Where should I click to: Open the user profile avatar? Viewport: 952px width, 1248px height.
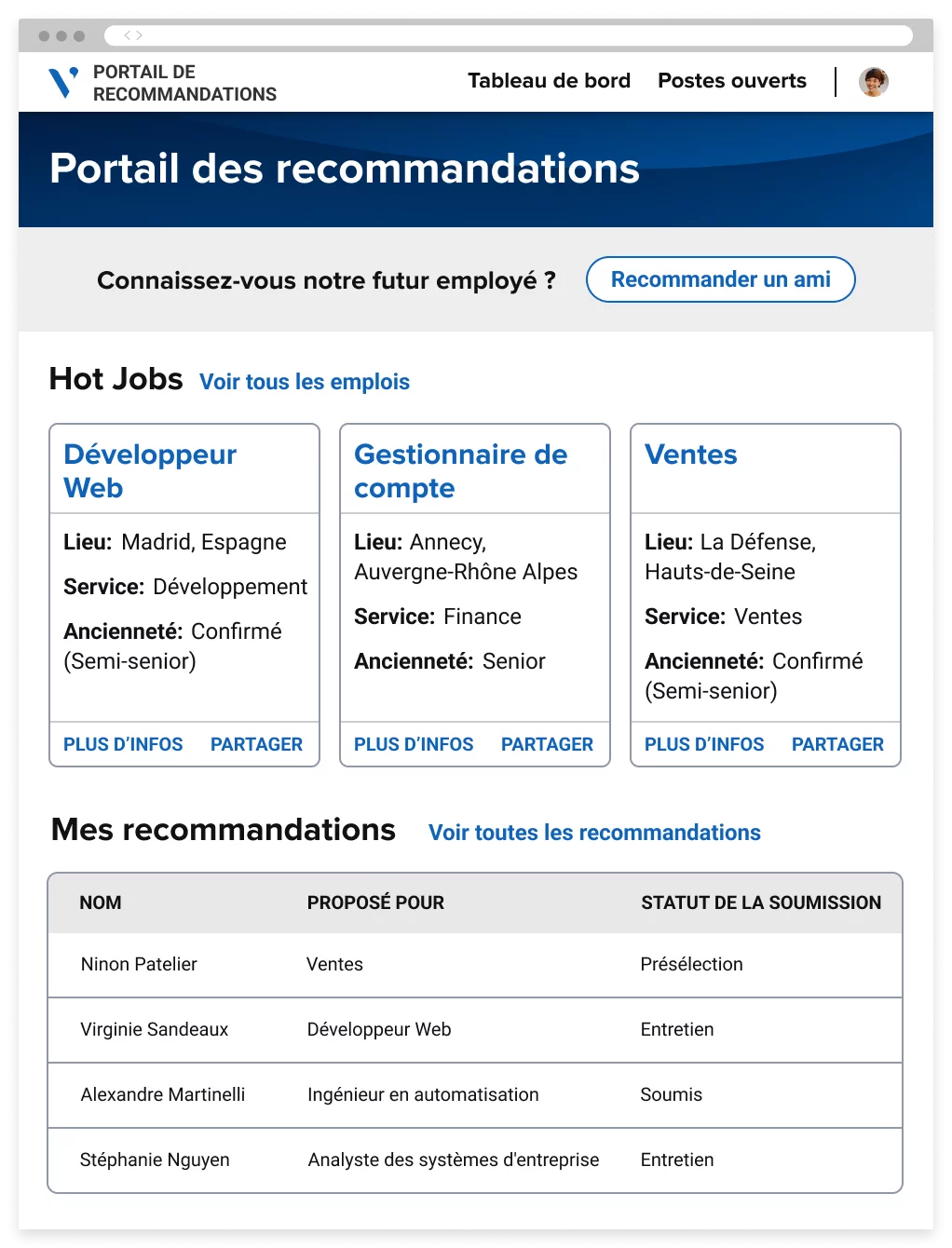tap(873, 82)
